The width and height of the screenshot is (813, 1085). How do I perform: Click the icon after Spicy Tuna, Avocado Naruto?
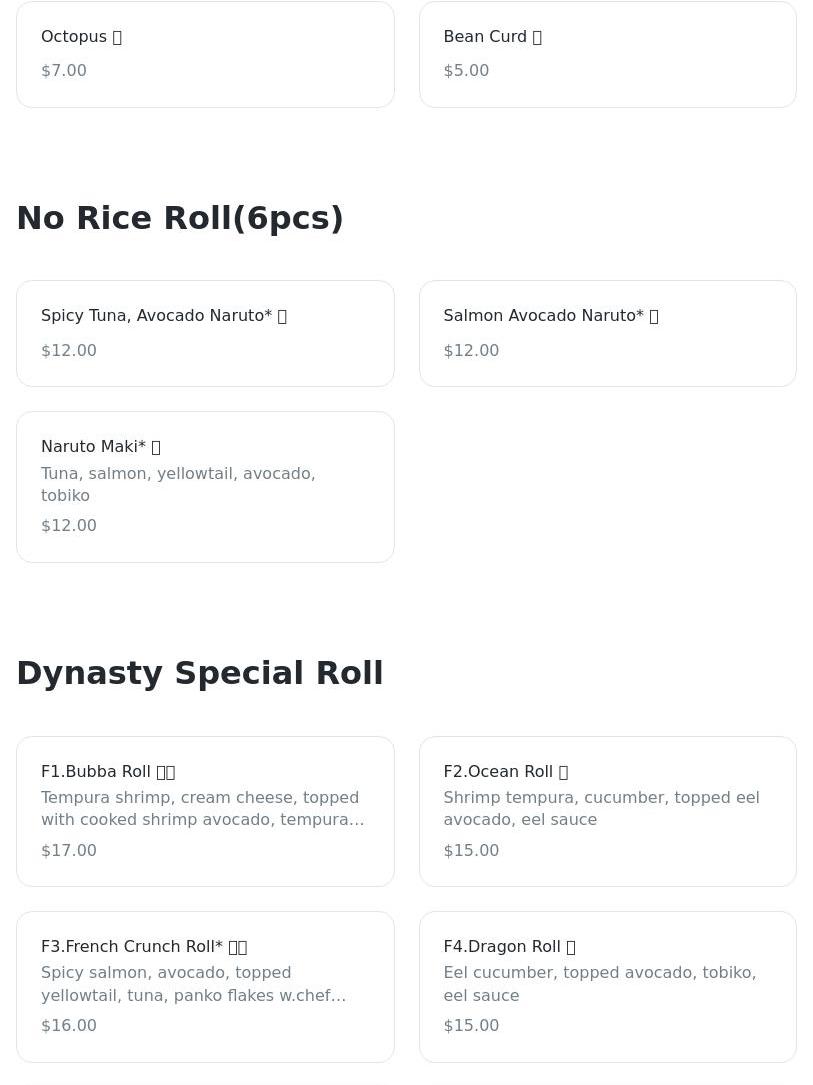(x=282, y=316)
